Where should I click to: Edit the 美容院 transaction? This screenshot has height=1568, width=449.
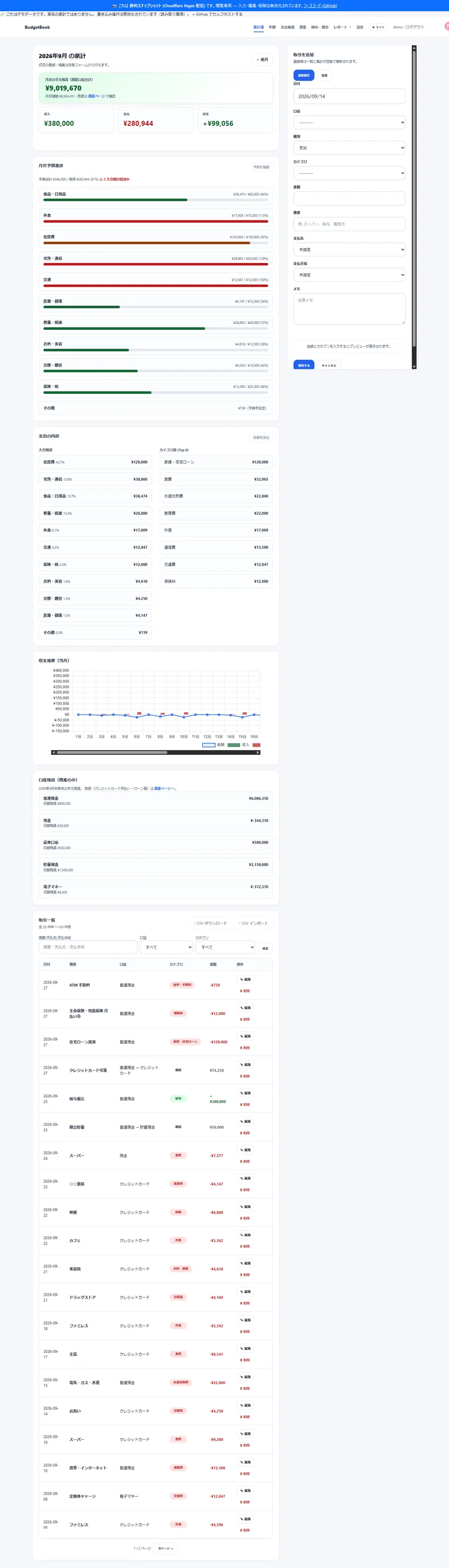245,1263
